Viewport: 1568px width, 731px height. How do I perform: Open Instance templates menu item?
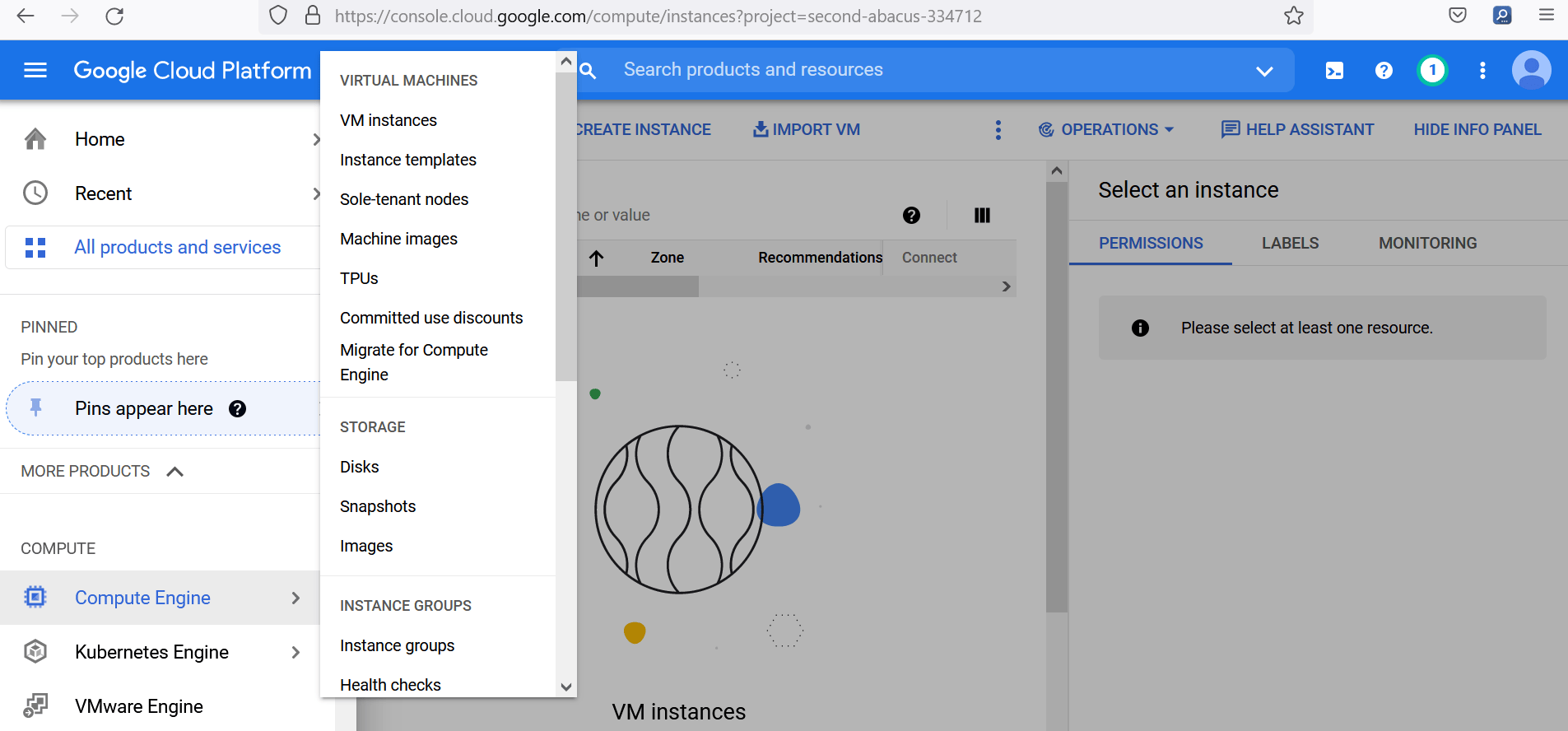click(408, 160)
